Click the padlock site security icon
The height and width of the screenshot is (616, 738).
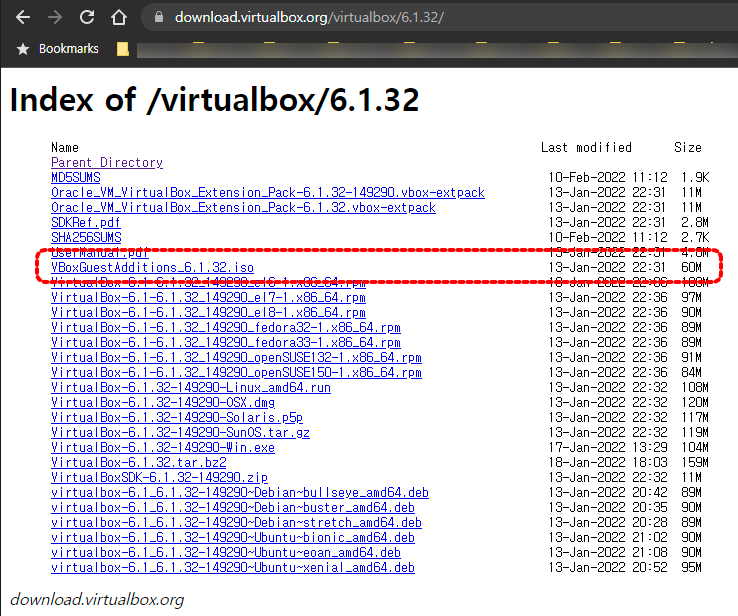[x=159, y=17]
